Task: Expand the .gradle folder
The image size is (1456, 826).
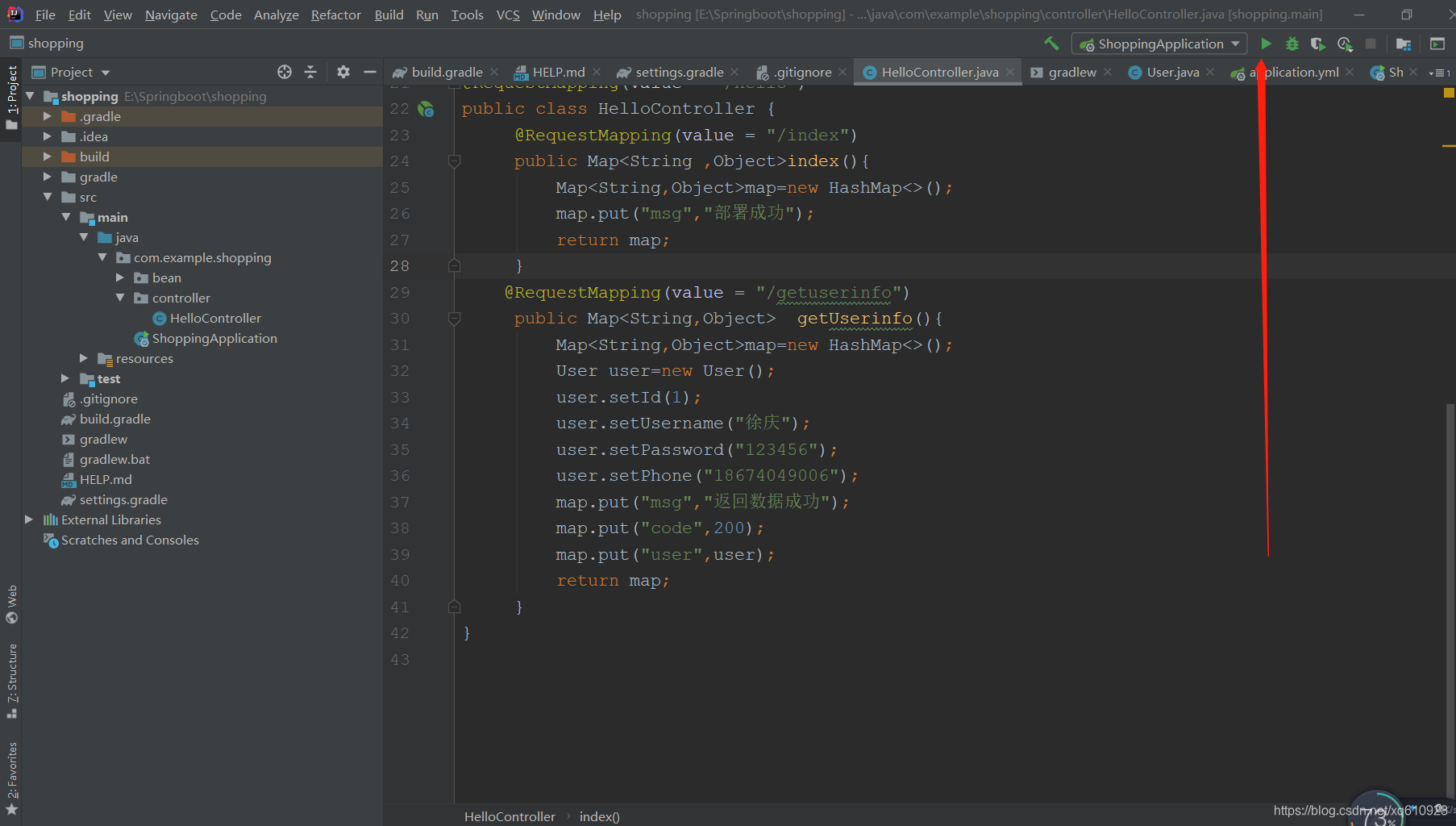Action: click(47, 116)
